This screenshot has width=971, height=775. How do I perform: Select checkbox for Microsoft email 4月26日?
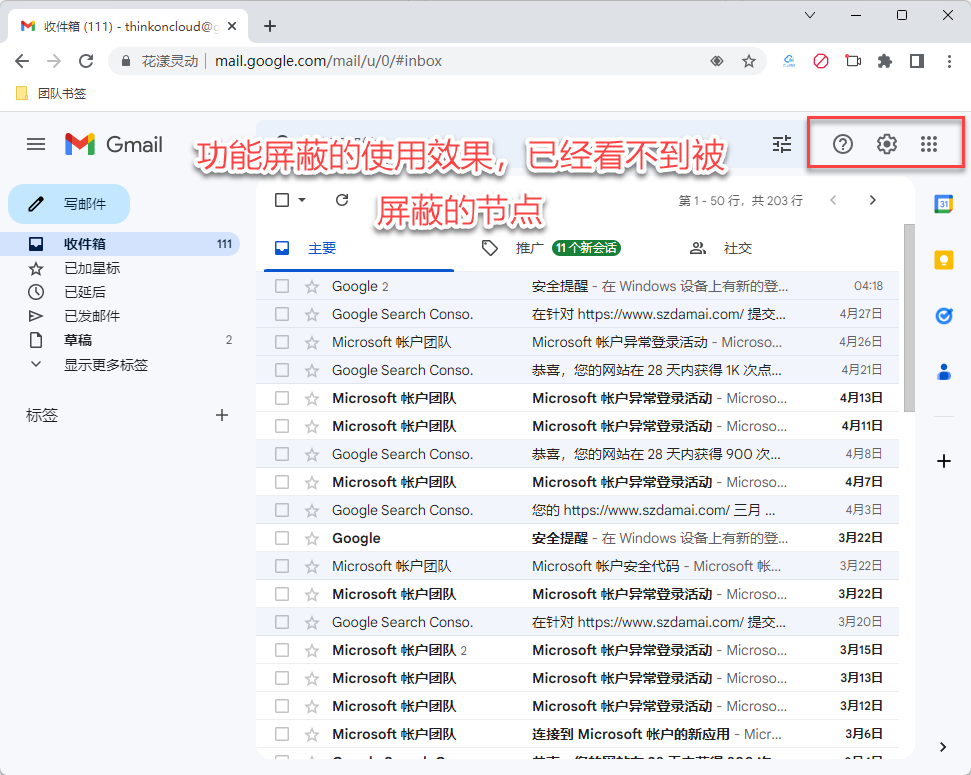pos(282,342)
